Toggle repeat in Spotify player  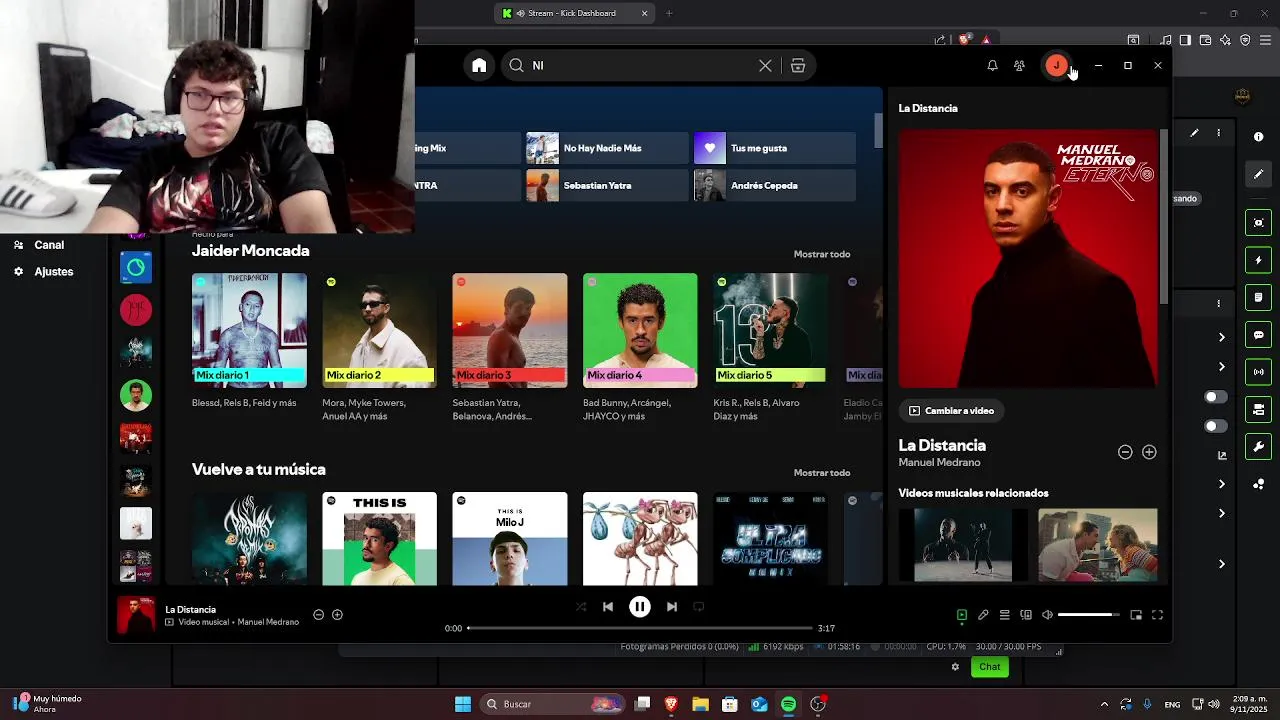pyautogui.click(x=699, y=606)
